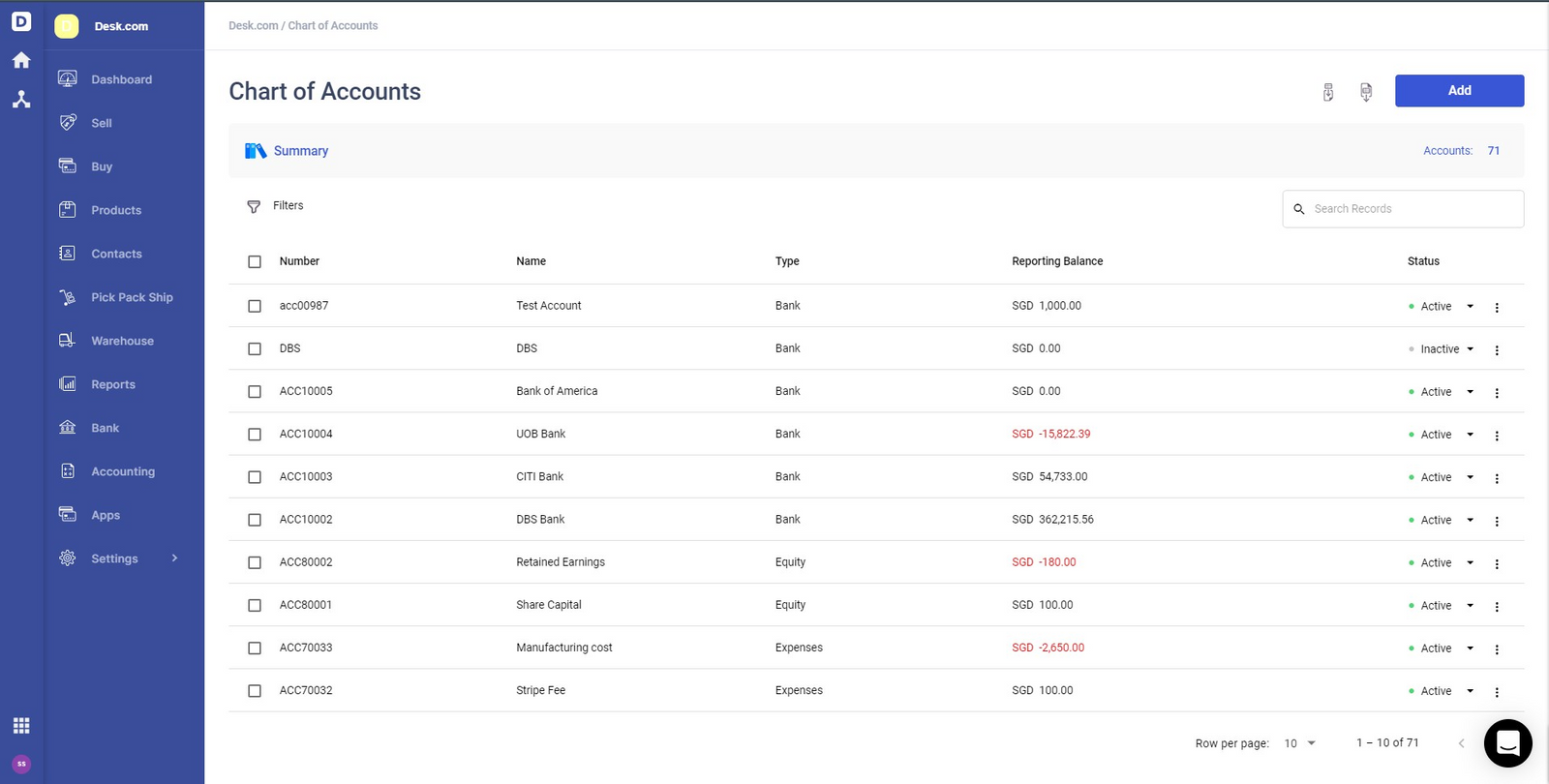Viewport: 1549px width, 784px height.
Task: Open rows per page dropdown
Action: click(x=1300, y=743)
